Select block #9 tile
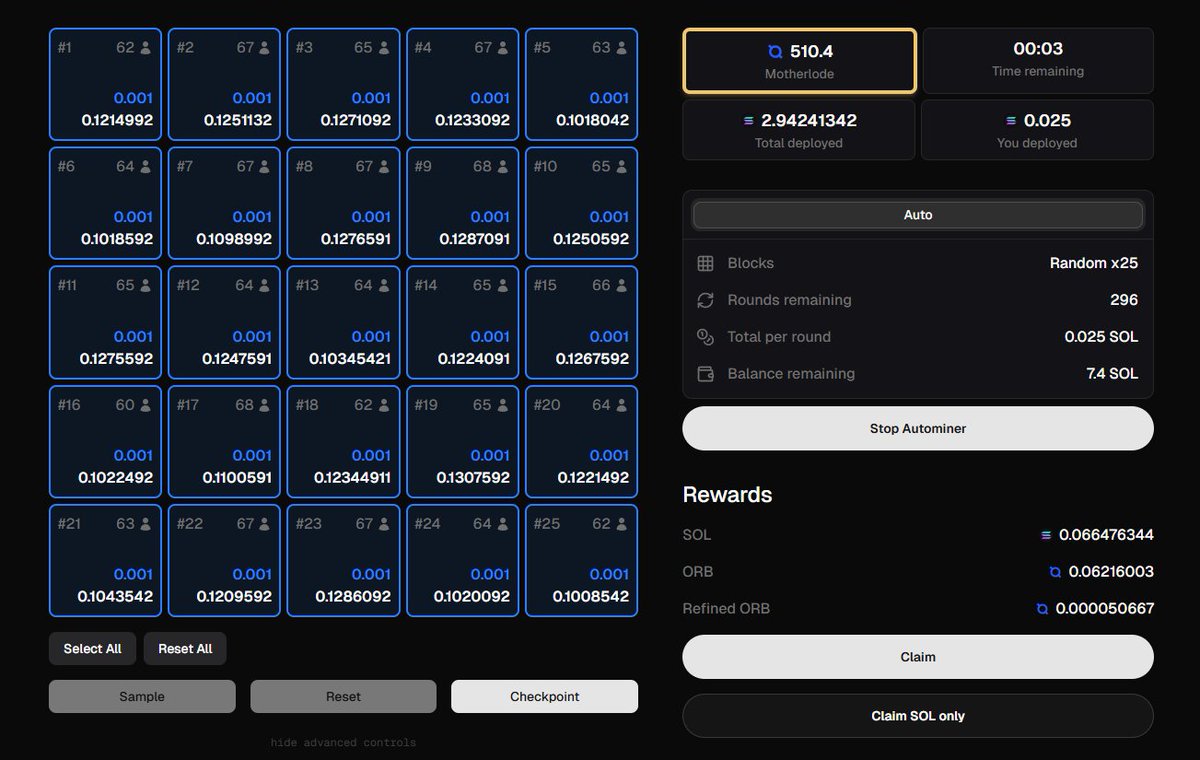The width and height of the screenshot is (1200, 760). coord(462,203)
